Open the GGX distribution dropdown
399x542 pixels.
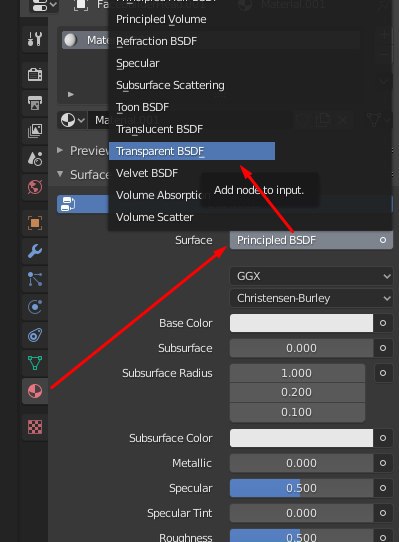(x=311, y=276)
